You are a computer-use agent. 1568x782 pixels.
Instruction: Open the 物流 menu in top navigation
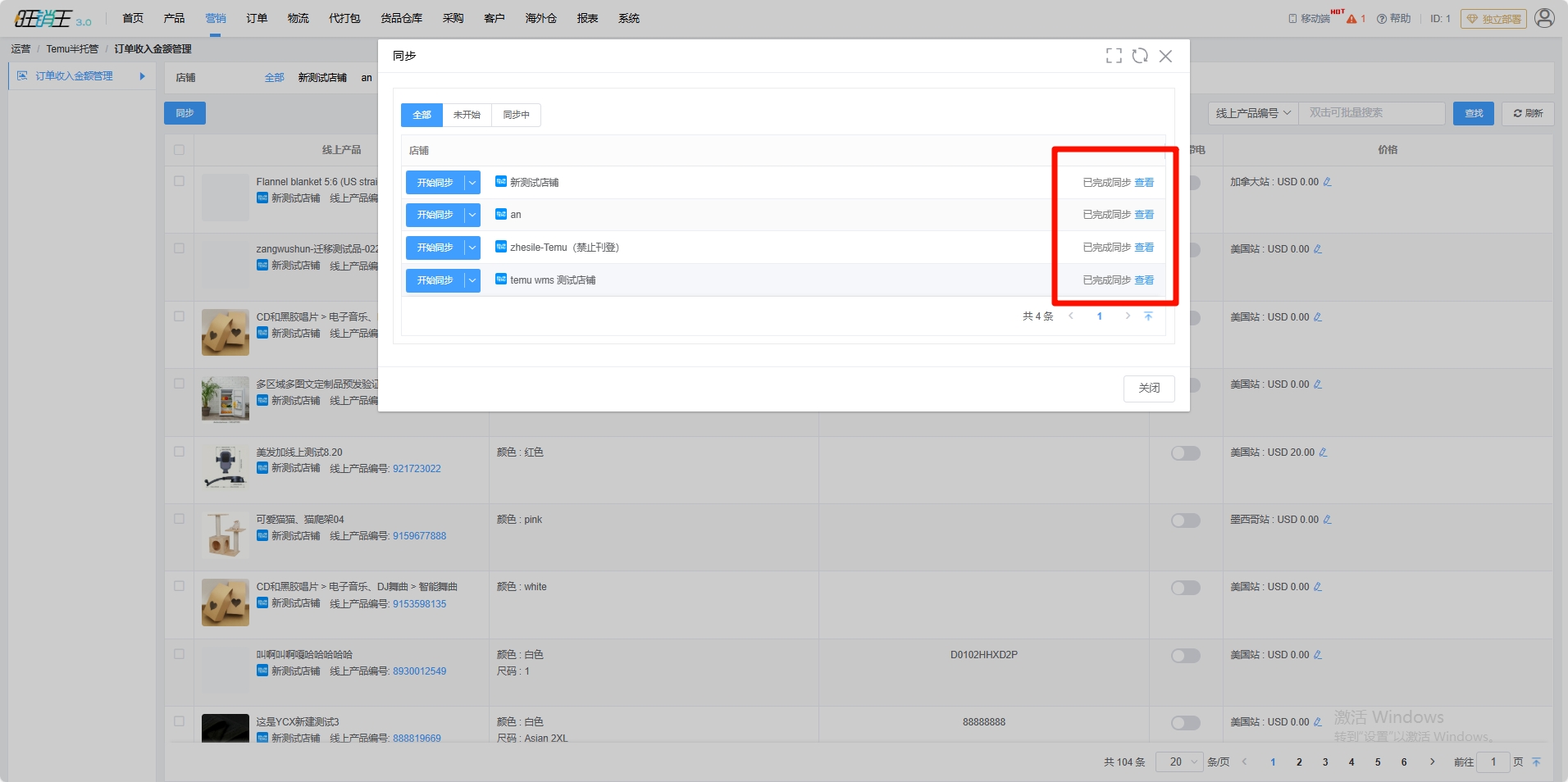298,18
